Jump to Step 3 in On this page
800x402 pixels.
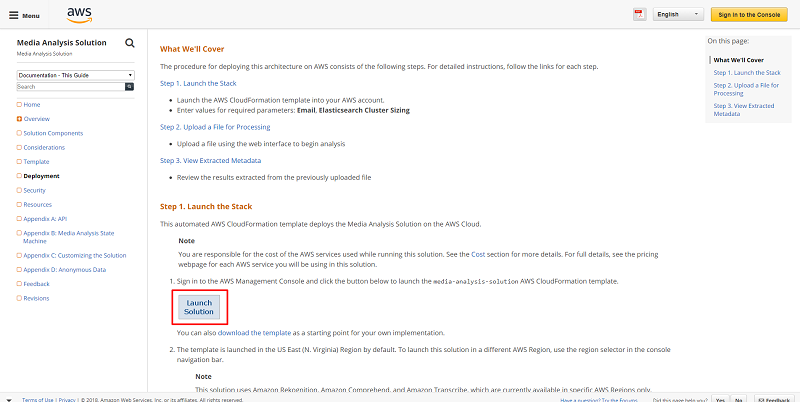744,110
